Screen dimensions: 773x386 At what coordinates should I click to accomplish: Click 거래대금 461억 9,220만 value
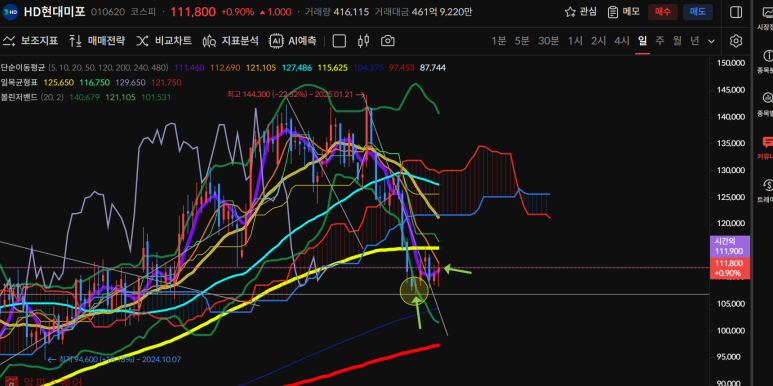click(x=423, y=12)
